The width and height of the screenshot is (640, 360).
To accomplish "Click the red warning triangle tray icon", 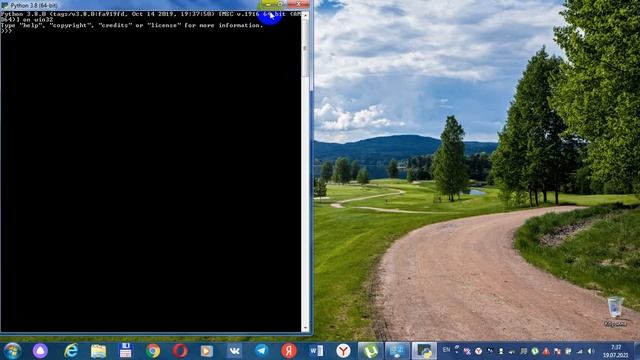I will (546, 351).
